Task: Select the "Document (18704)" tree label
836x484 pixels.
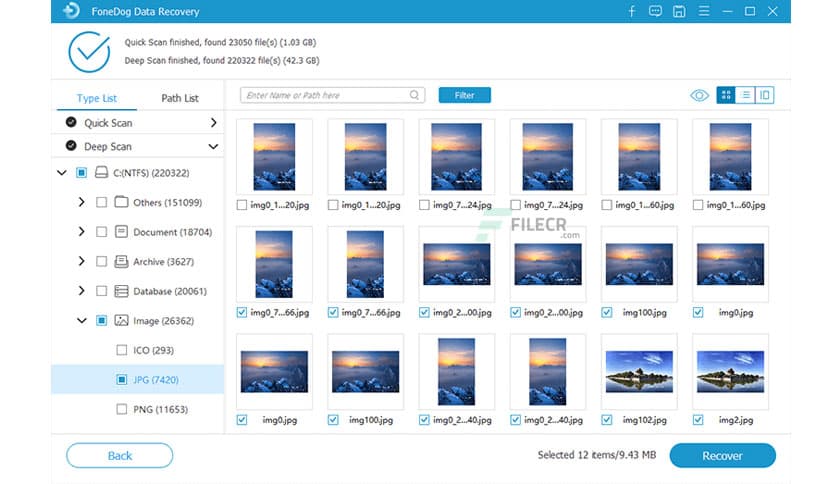Action: (x=173, y=232)
